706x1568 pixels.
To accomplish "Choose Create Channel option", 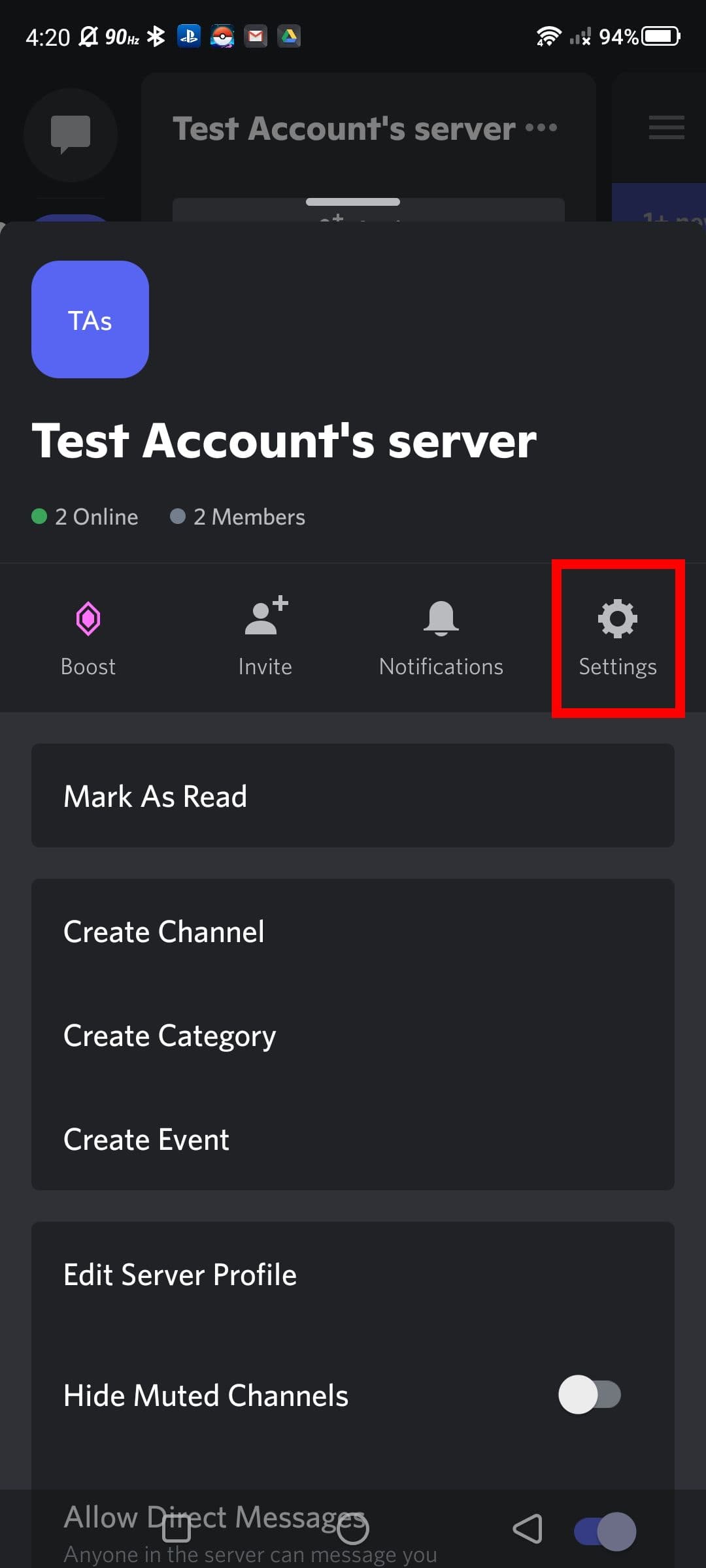I will coord(353,931).
